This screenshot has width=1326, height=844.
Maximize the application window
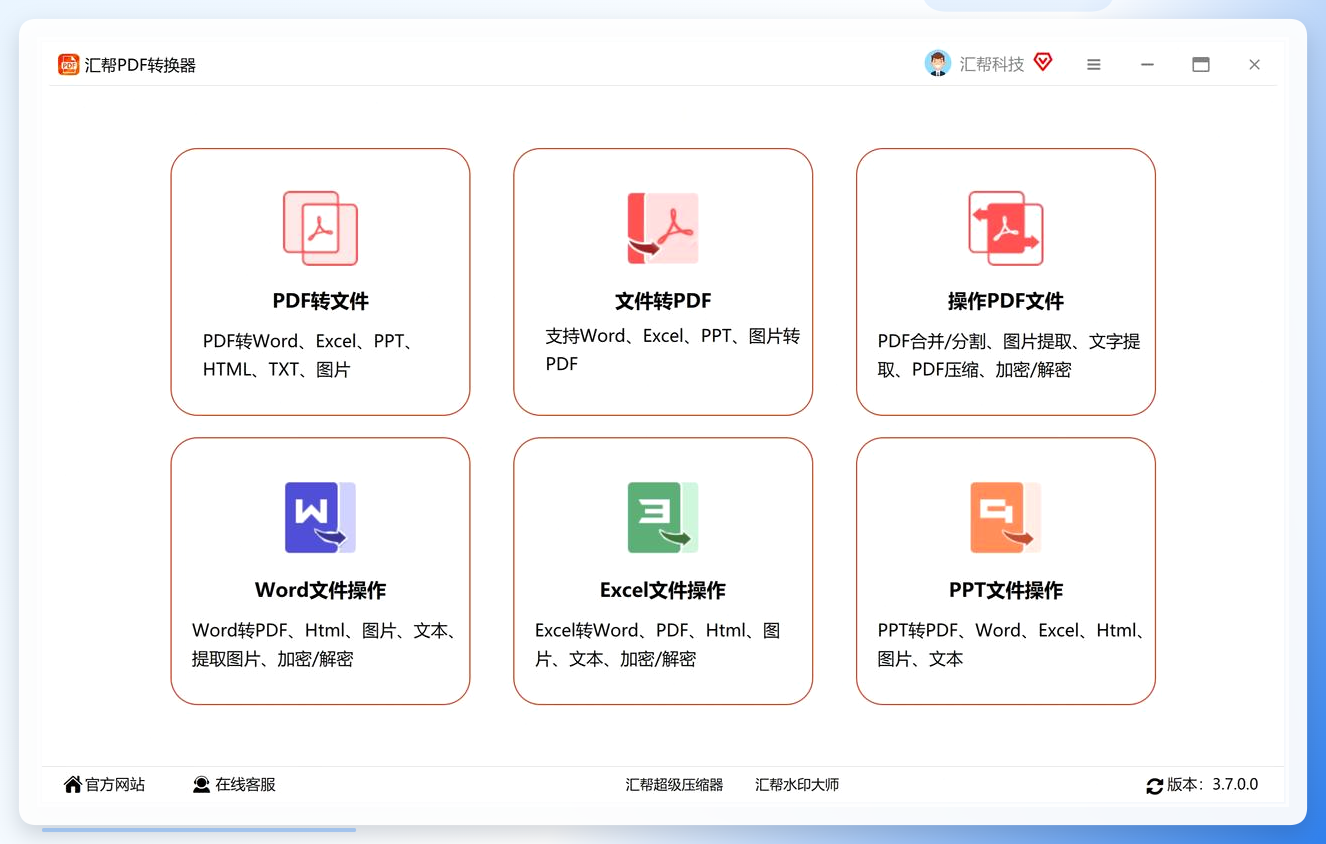point(1201,64)
